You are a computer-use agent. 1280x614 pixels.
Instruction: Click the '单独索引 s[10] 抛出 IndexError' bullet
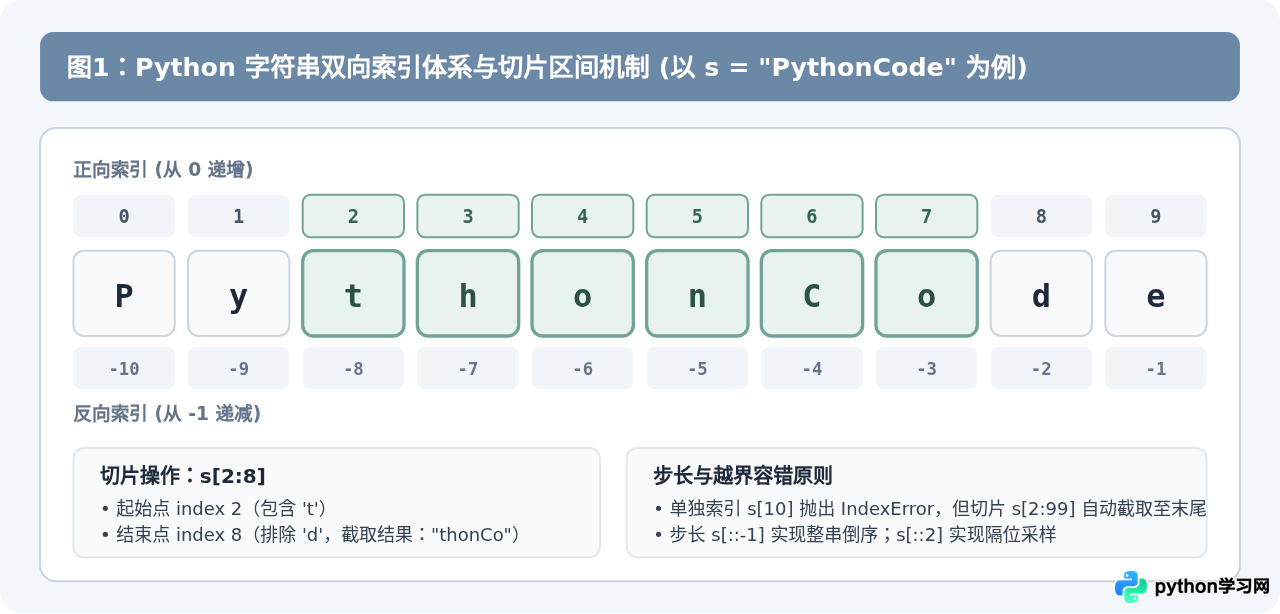[929, 508]
